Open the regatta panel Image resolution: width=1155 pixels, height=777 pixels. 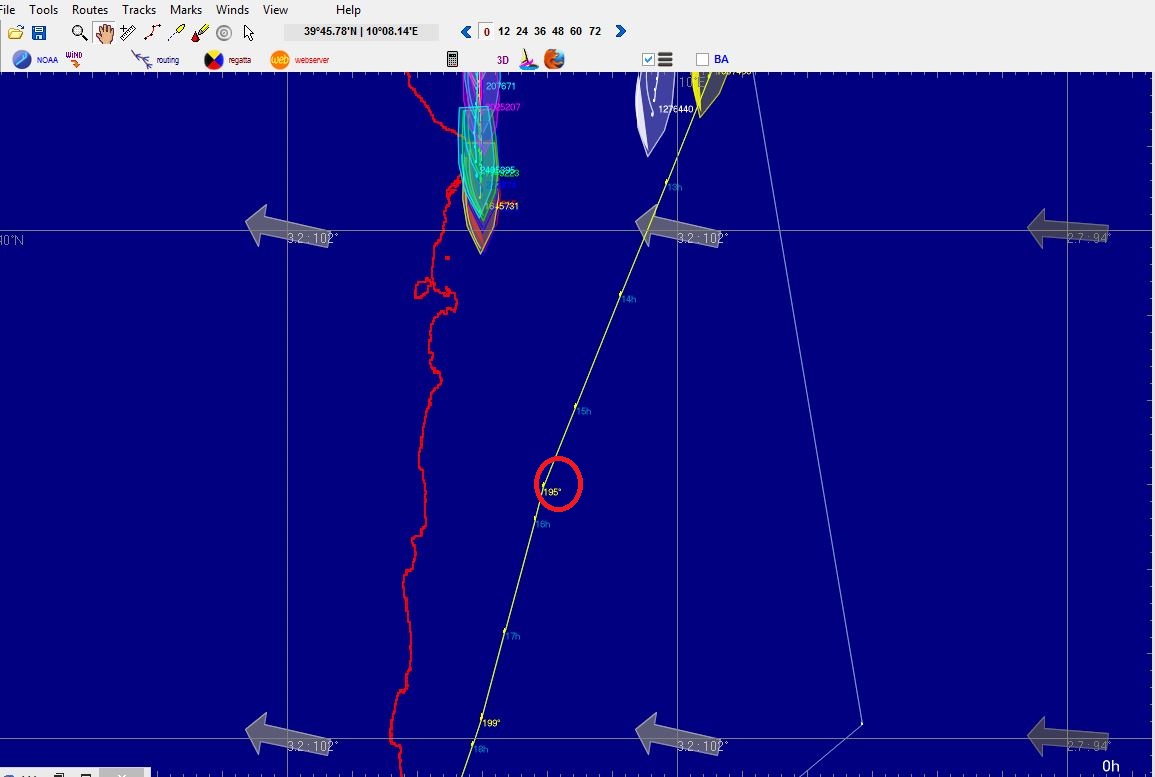point(228,60)
